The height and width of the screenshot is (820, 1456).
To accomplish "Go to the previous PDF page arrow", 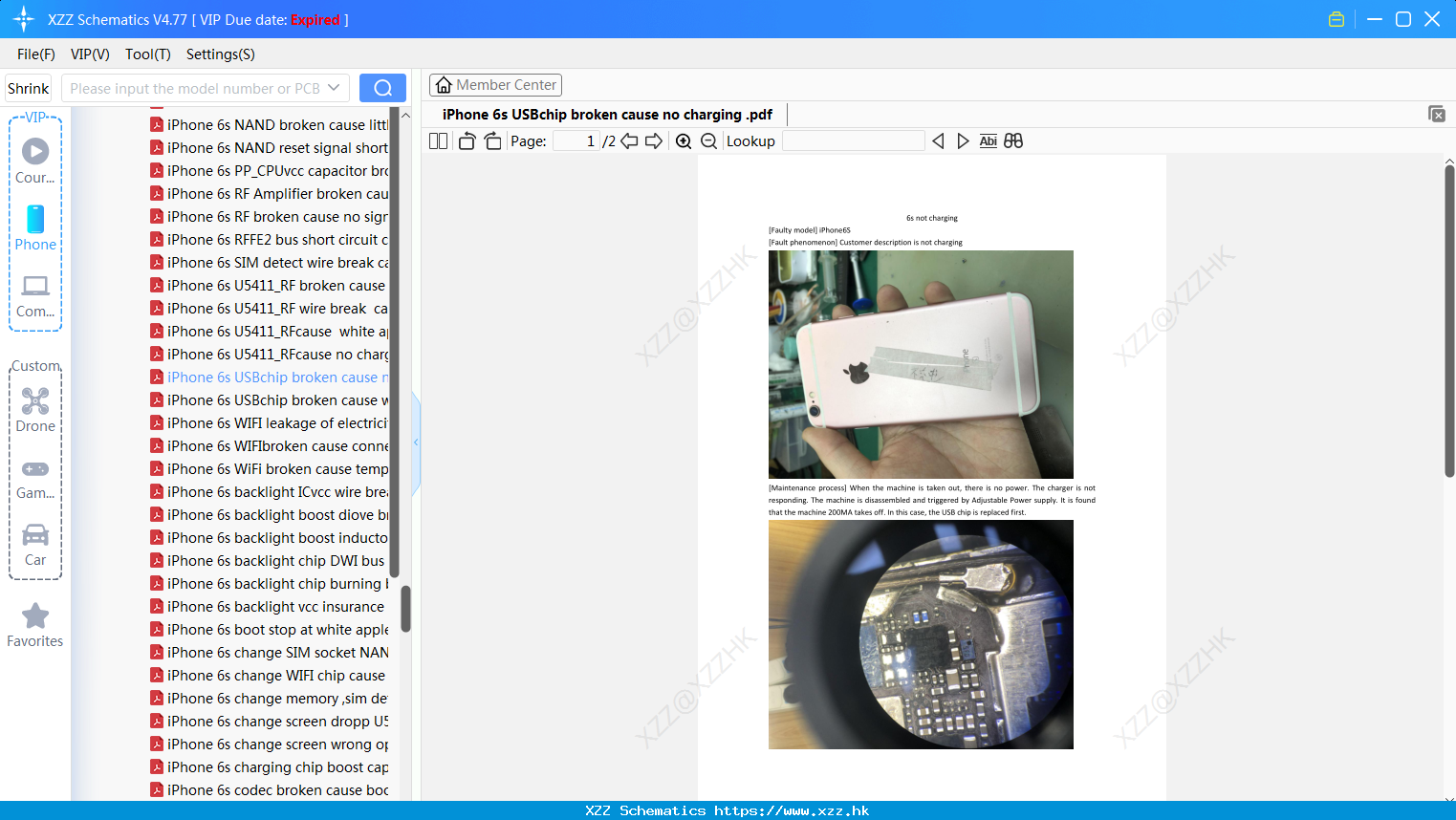I will [629, 141].
